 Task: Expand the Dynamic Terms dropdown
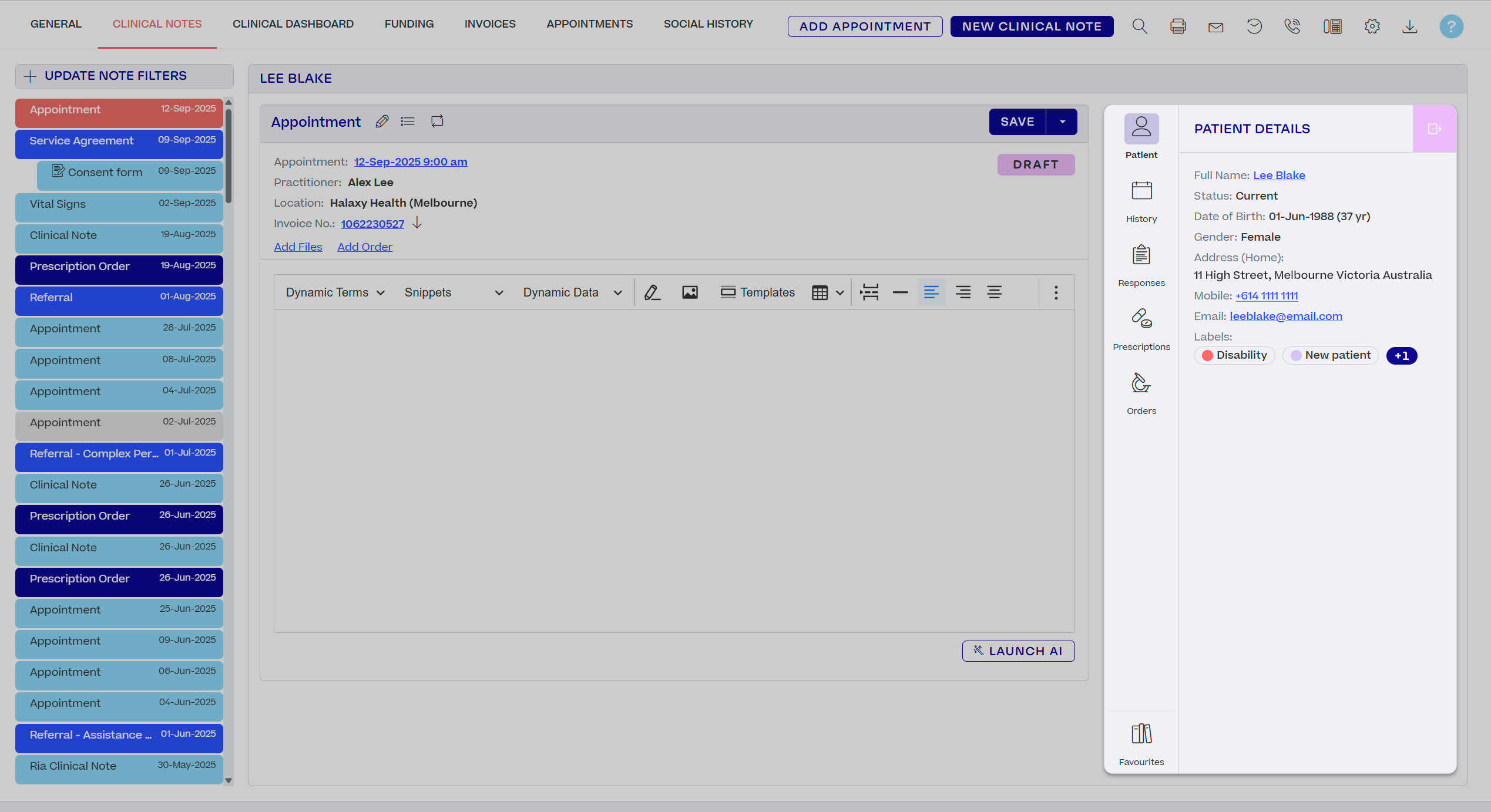(x=335, y=292)
